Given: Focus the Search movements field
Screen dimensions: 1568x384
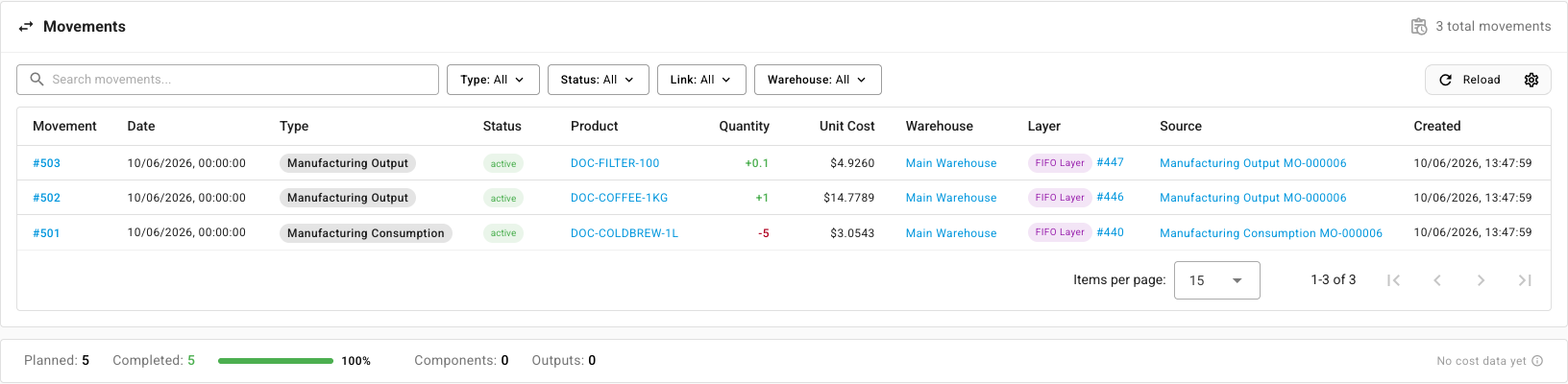Looking at the screenshot, I should point(228,80).
